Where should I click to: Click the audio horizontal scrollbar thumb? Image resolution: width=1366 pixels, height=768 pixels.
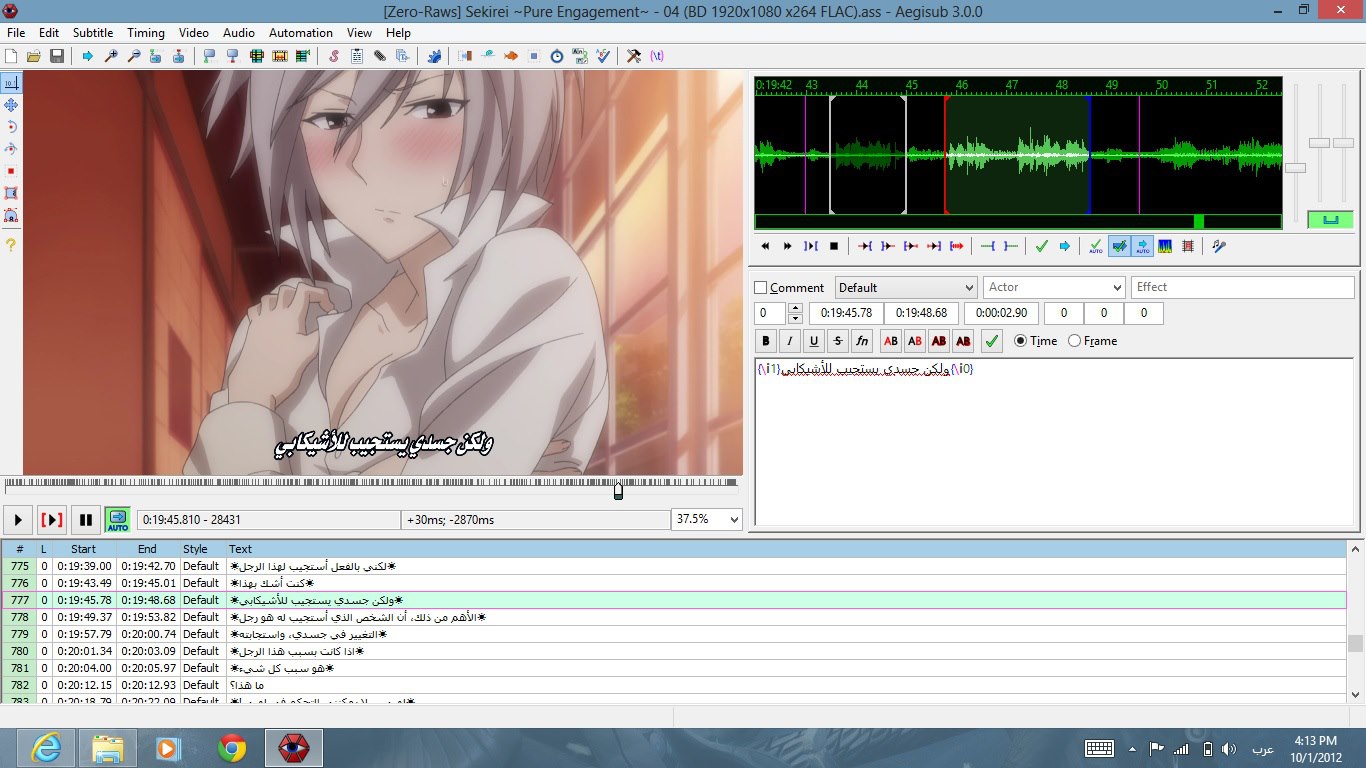point(1199,222)
